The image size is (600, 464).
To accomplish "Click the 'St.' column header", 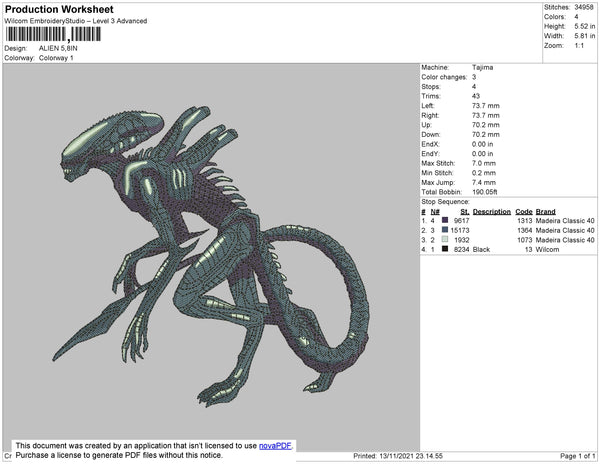I will click(x=465, y=212).
